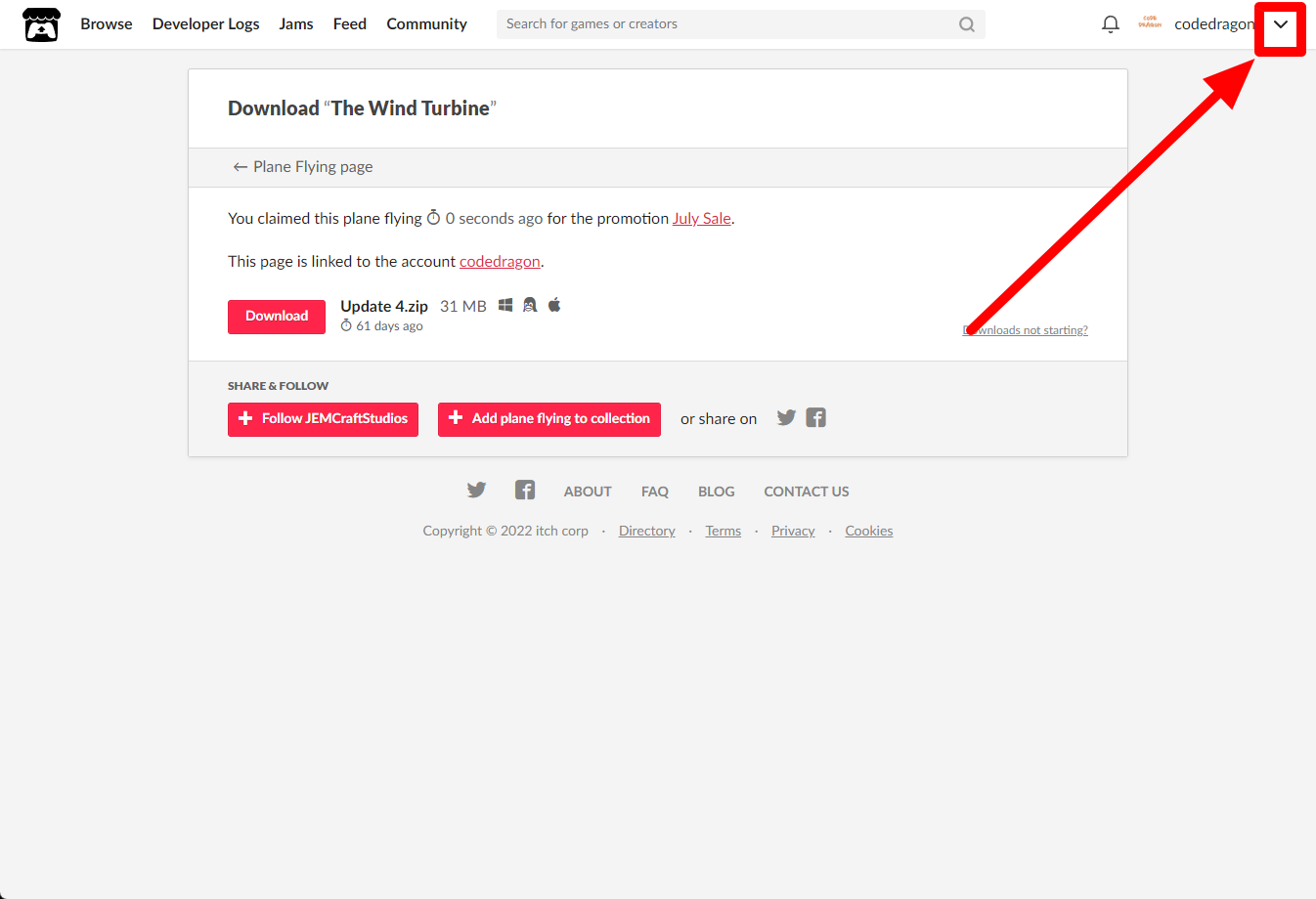The height and width of the screenshot is (899, 1316).
Task: Click the Linux platform icon
Action: (x=530, y=305)
